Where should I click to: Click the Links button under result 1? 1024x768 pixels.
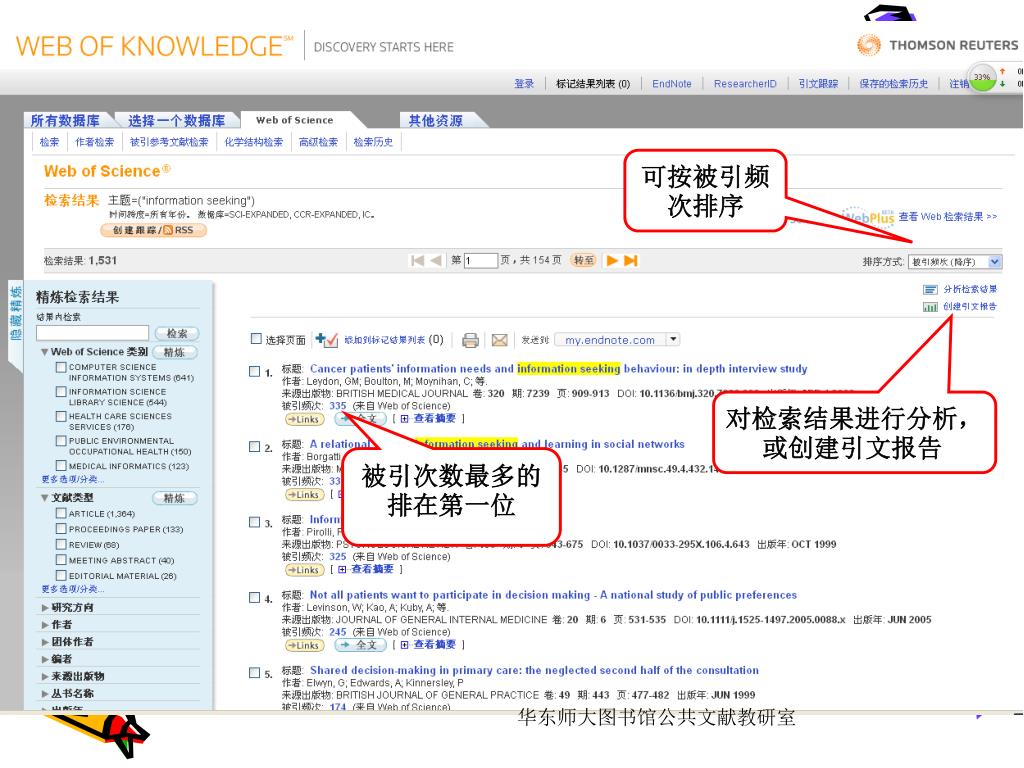(x=304, y=419)
